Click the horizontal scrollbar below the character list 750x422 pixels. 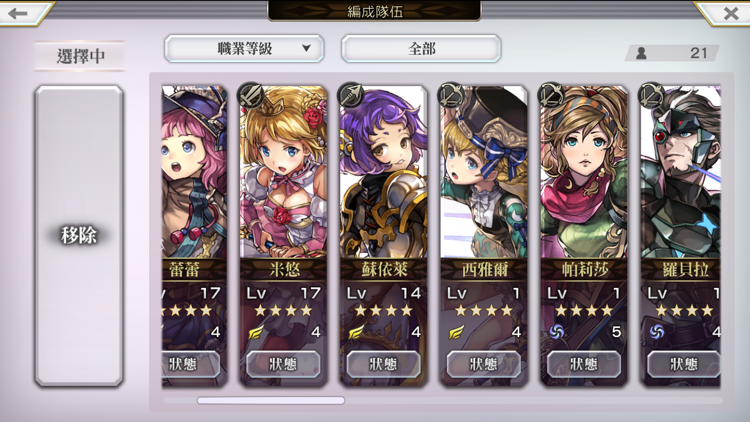click(271, 400)
